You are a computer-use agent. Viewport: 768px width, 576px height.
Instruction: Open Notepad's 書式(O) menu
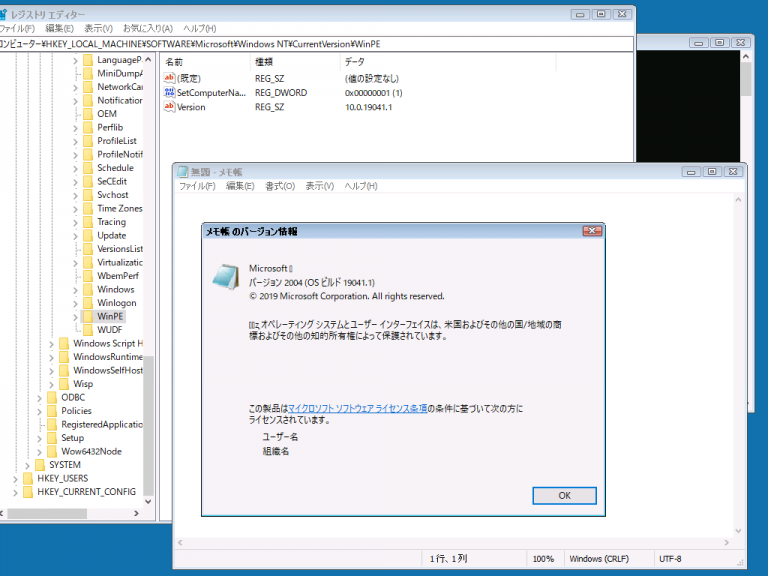pyautogui.click(x=280, y=186)
